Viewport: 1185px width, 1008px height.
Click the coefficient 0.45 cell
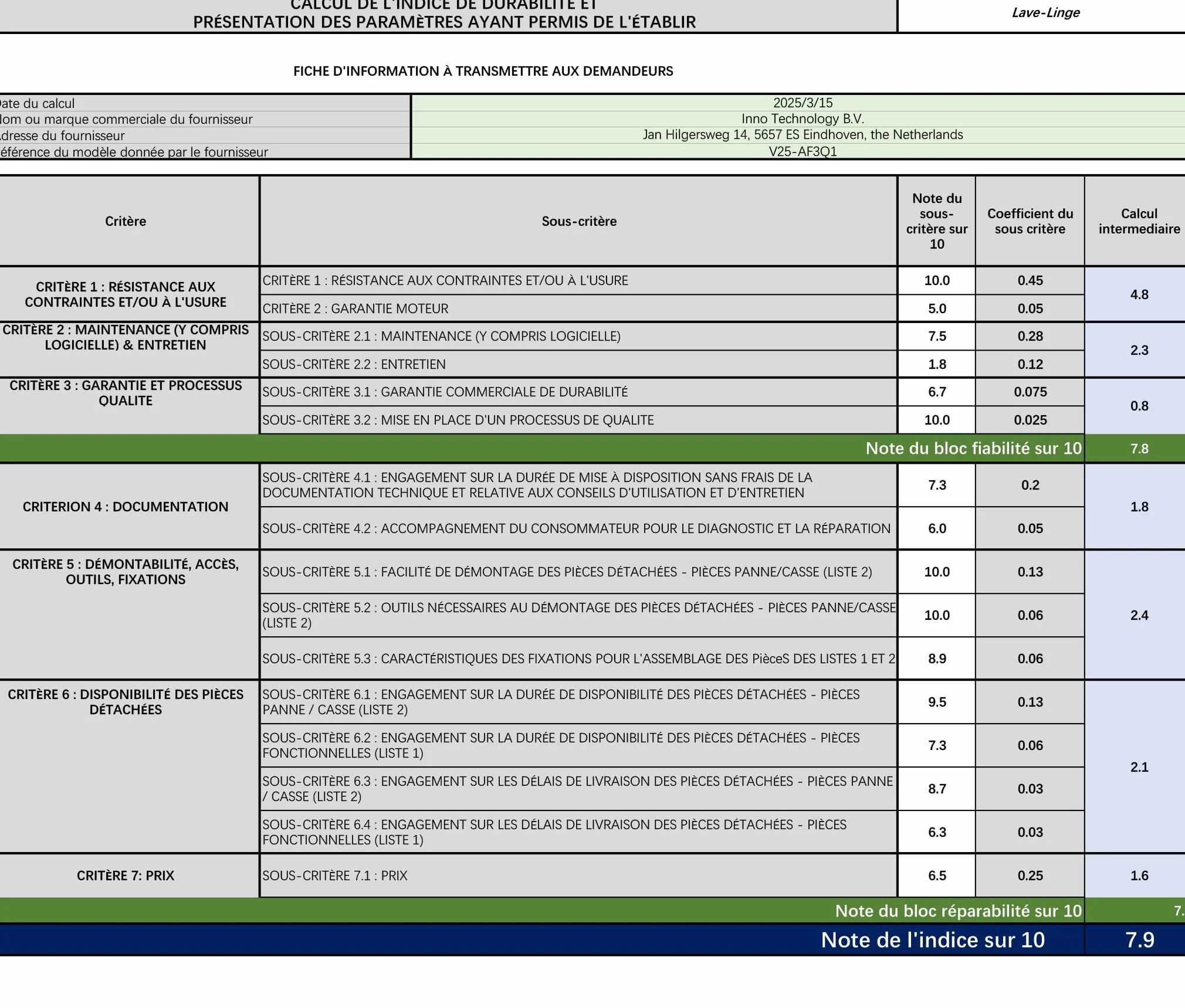(1030, 280)
